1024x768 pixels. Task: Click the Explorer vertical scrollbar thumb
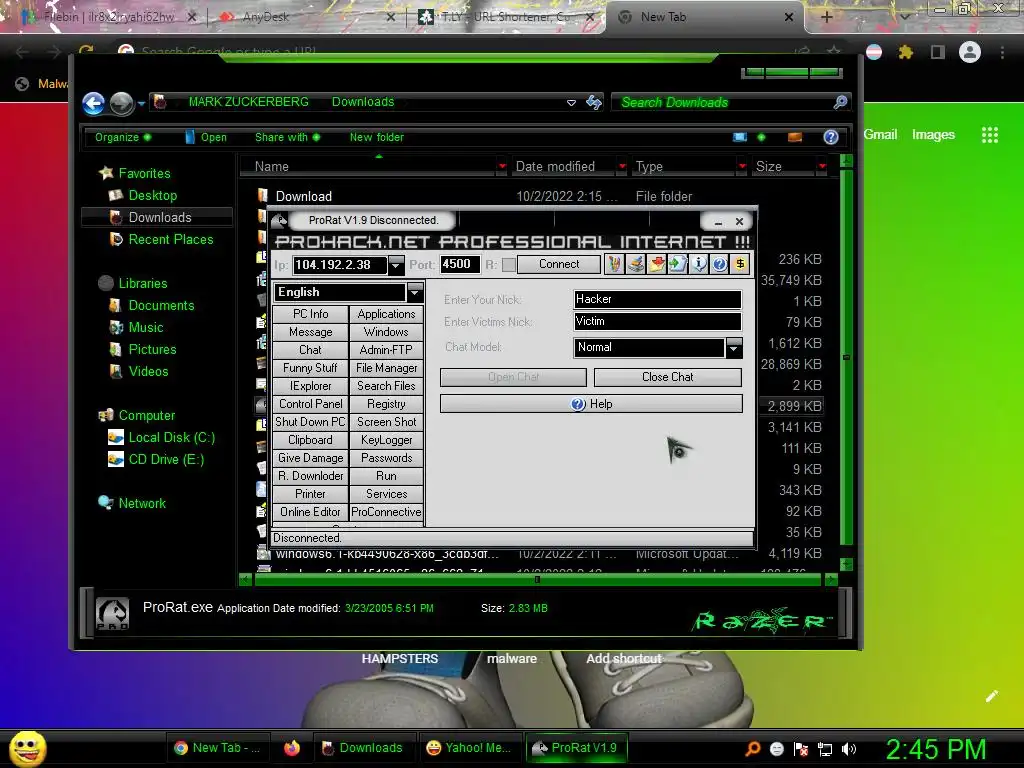[x=846, y=357]
